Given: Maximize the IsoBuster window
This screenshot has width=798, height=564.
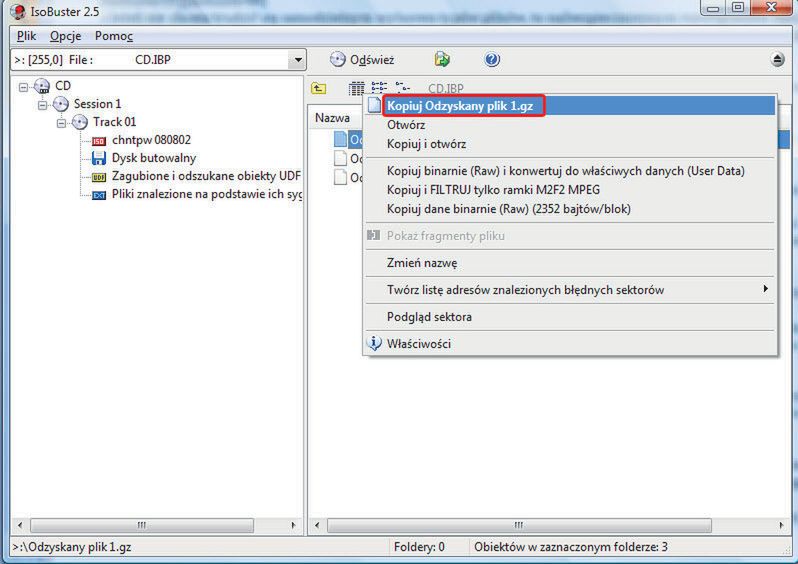Looking at the screenshot, I should click(738, 8).
